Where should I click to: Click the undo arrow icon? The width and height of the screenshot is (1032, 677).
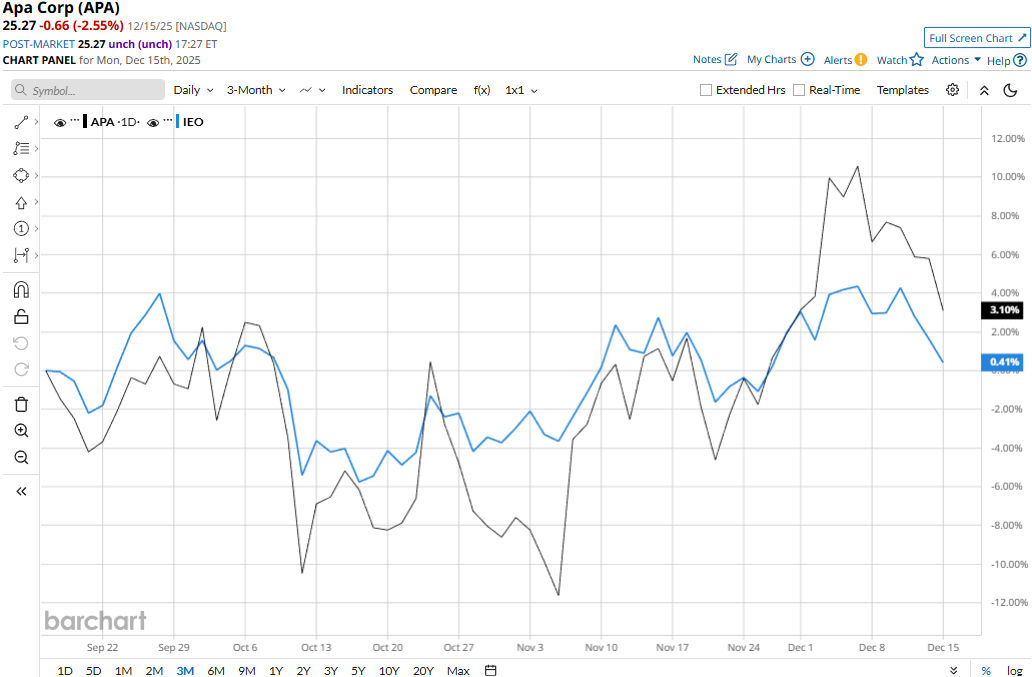[x=21, y=343]
